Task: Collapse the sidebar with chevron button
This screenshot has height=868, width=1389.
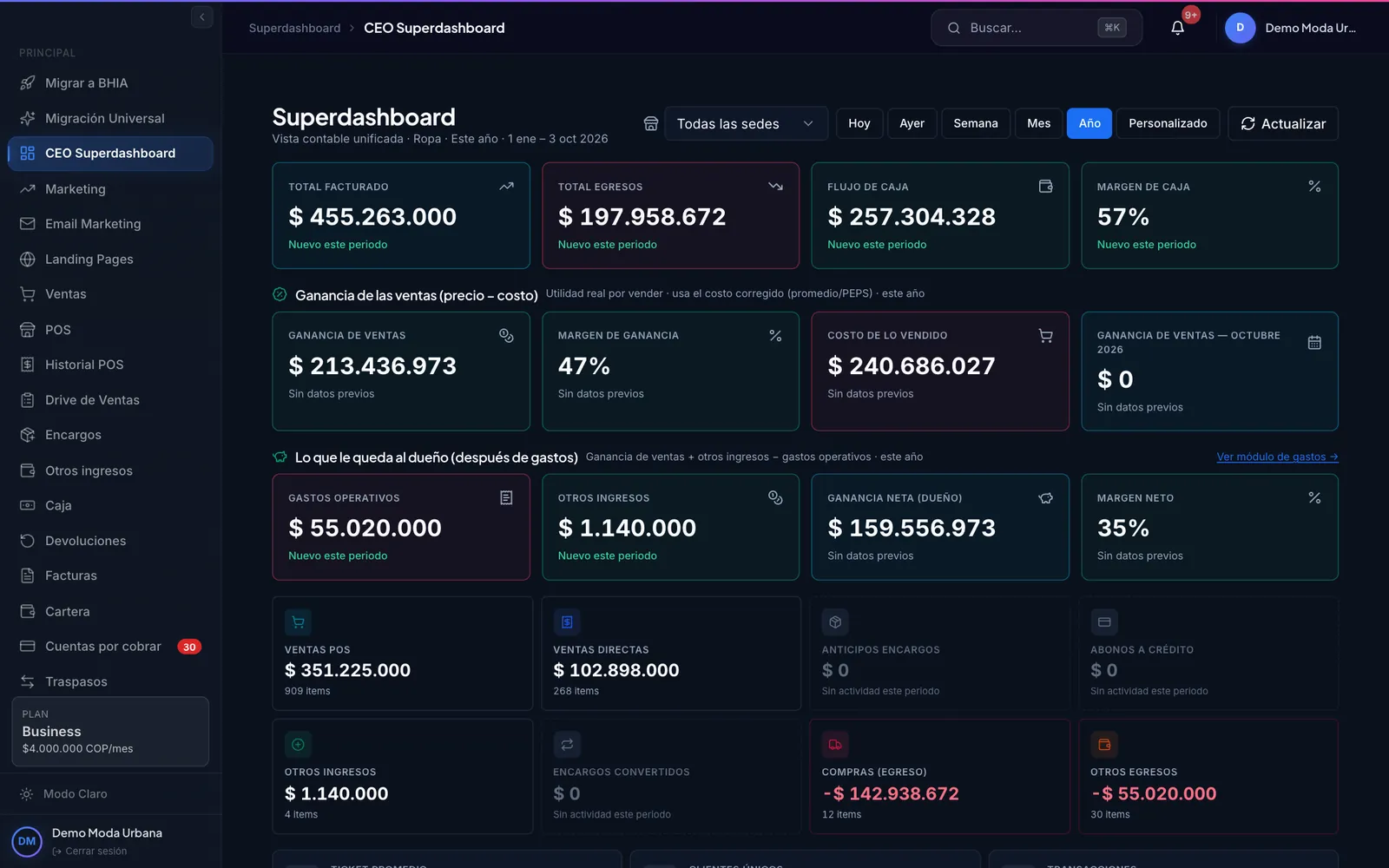Action: (x=201, y=16)
